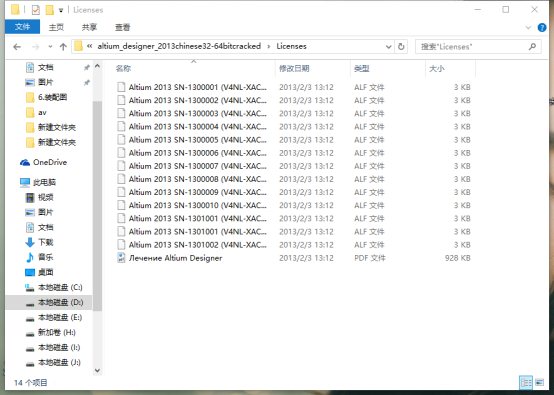Switch to the 共享 tab
554x395 pixels.
[x=89, y=27]
